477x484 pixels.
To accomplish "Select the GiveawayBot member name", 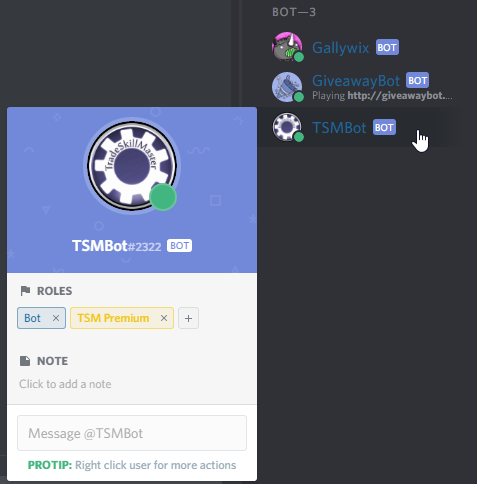I will point(356,80).
